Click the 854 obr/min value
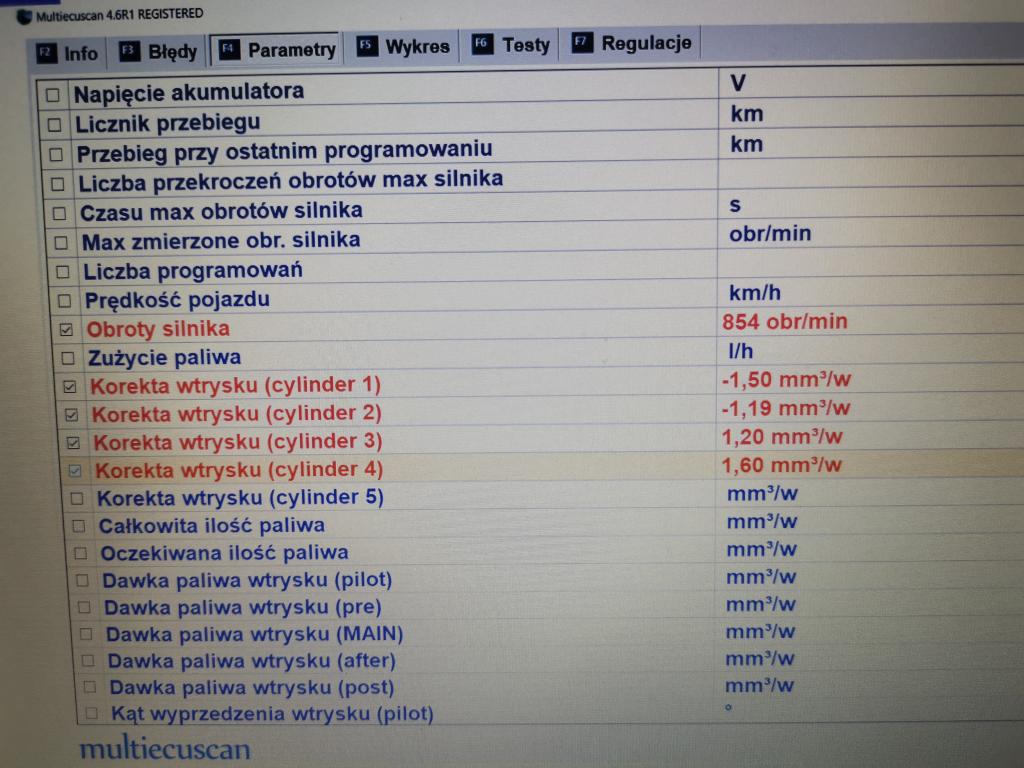The width and height of the screenshot is (1024, 768). tap(784, 321)
